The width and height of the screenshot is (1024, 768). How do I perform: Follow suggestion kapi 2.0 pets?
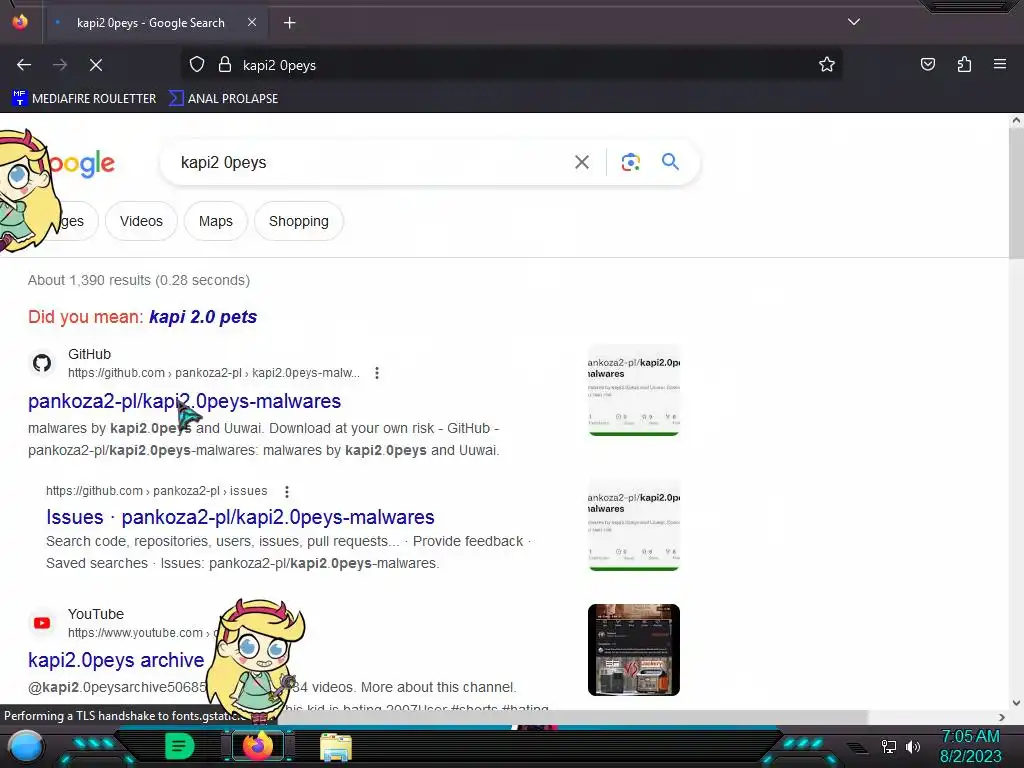coord(203,317)
